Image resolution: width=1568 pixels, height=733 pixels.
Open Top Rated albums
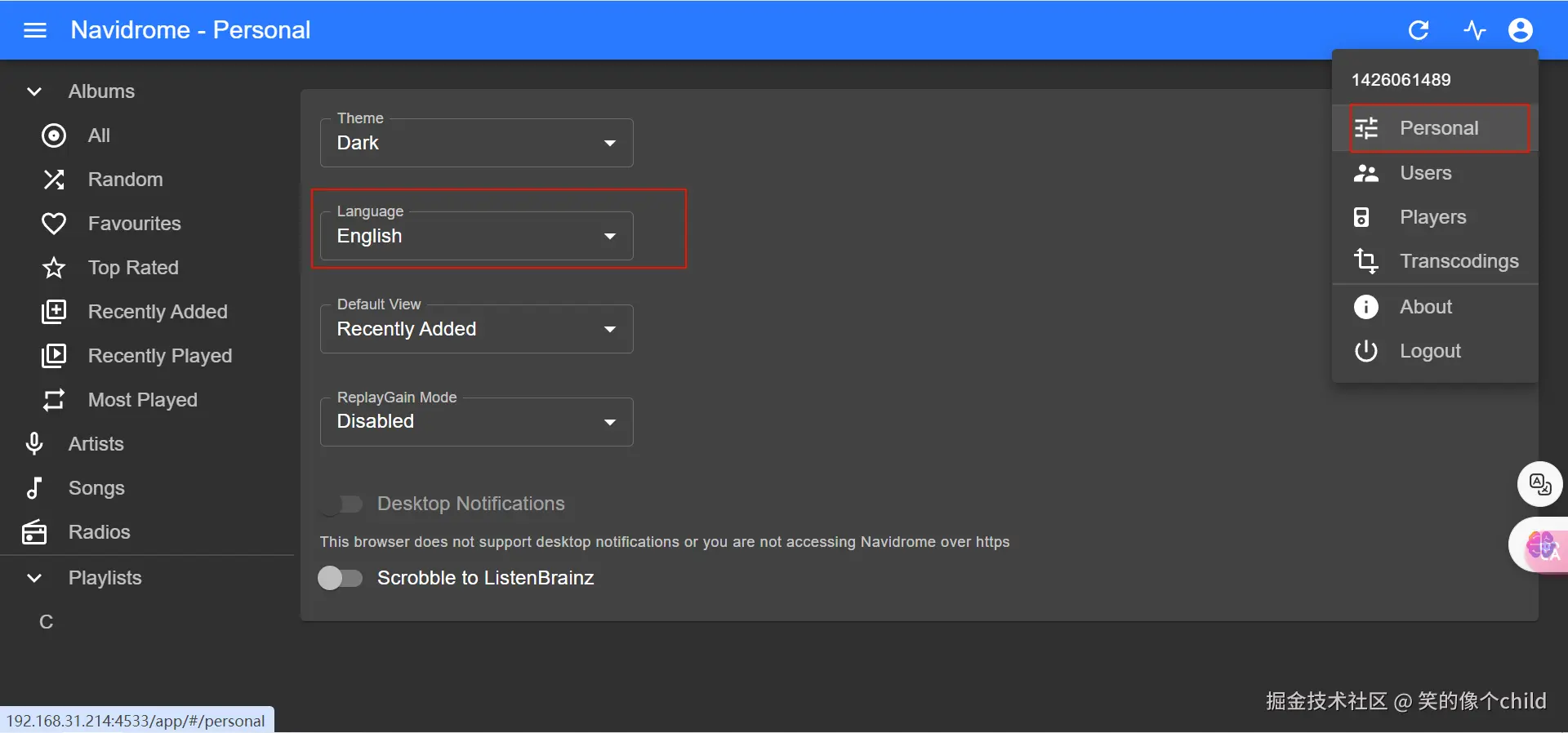[147, 268]
